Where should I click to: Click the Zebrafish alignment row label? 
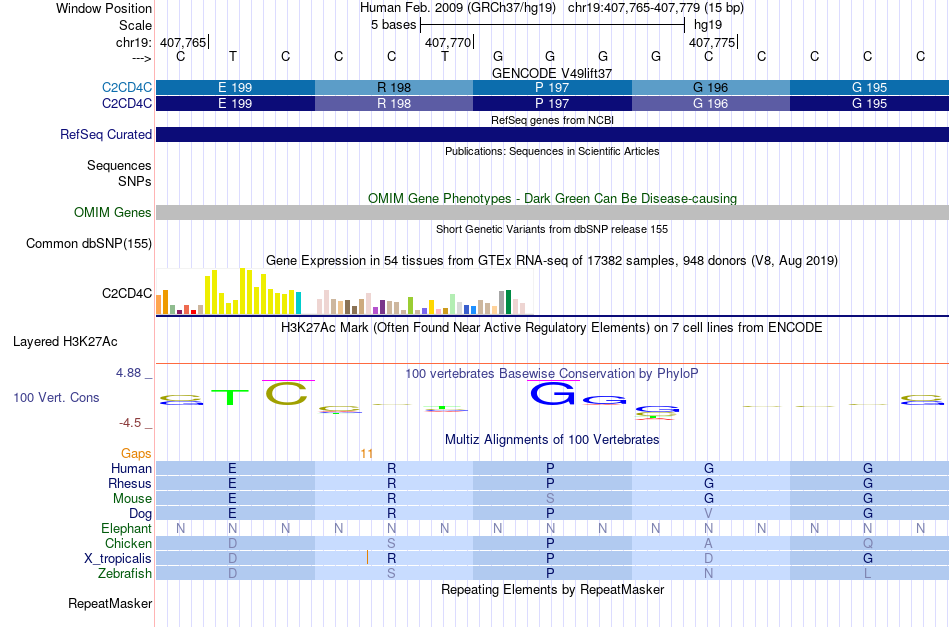[125, 573]
